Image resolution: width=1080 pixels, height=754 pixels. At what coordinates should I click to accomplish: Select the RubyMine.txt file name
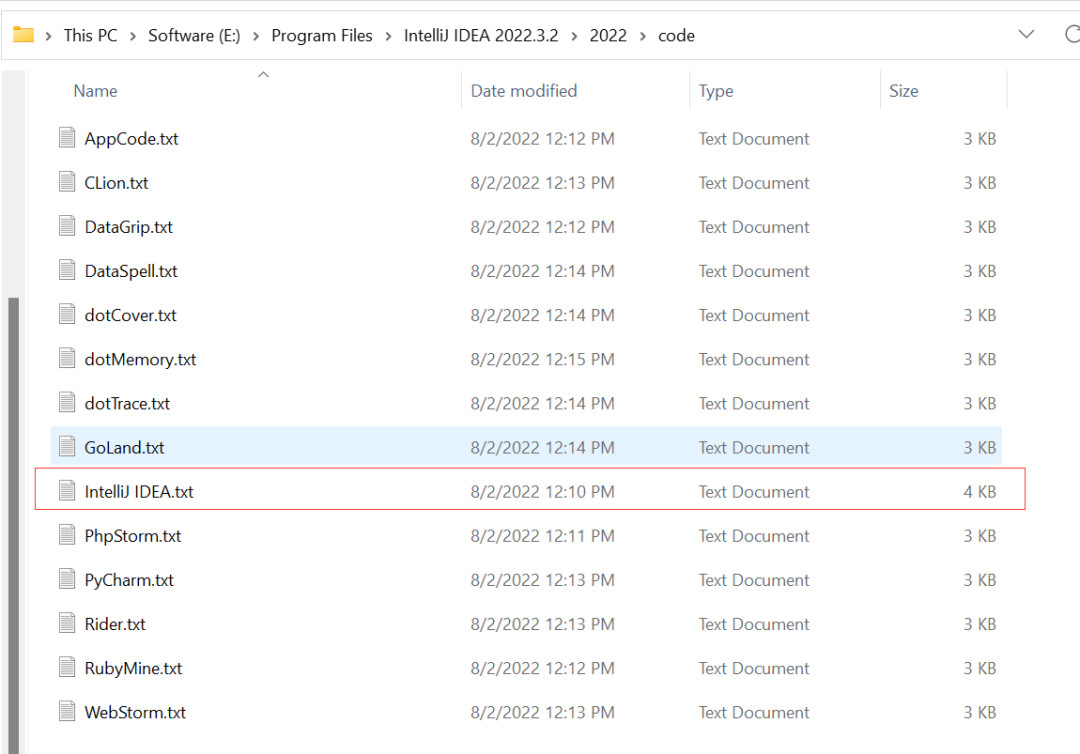[x=134, y=667]
